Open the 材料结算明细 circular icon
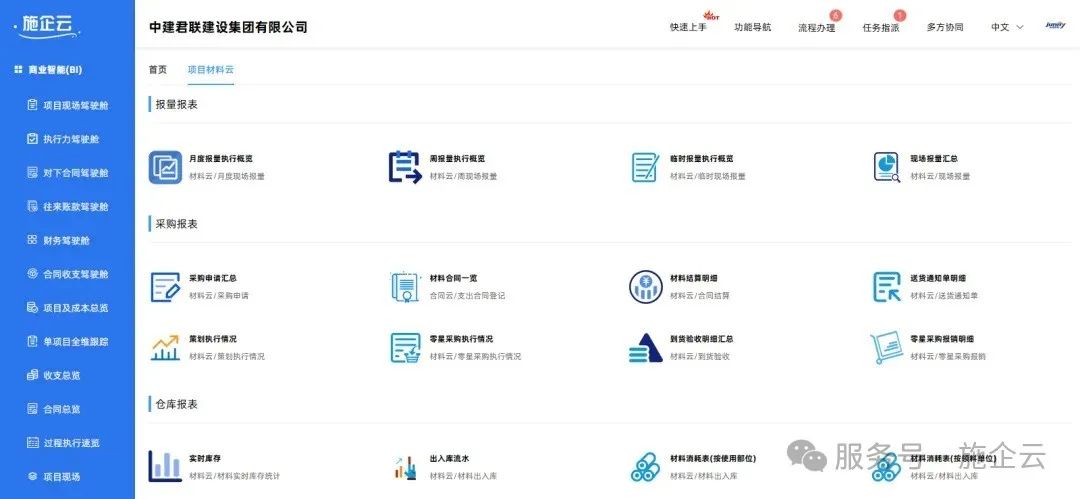 645,287
